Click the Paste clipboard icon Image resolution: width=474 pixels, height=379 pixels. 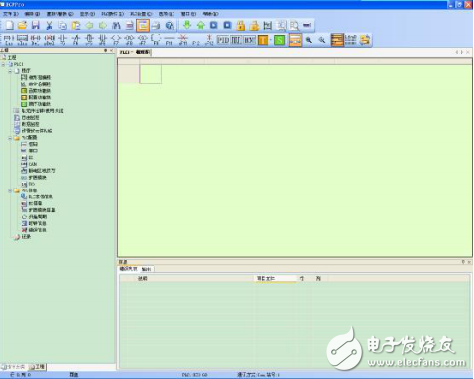pos(76,25)
